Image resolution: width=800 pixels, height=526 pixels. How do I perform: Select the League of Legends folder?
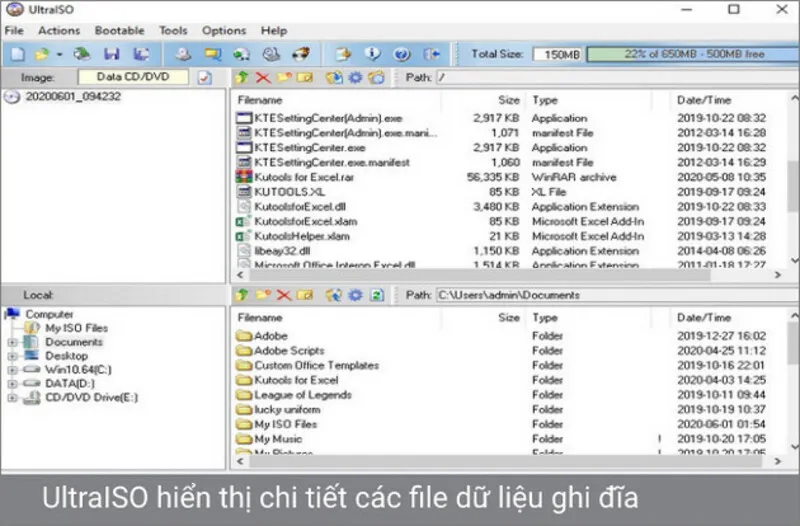coord(303,394)
